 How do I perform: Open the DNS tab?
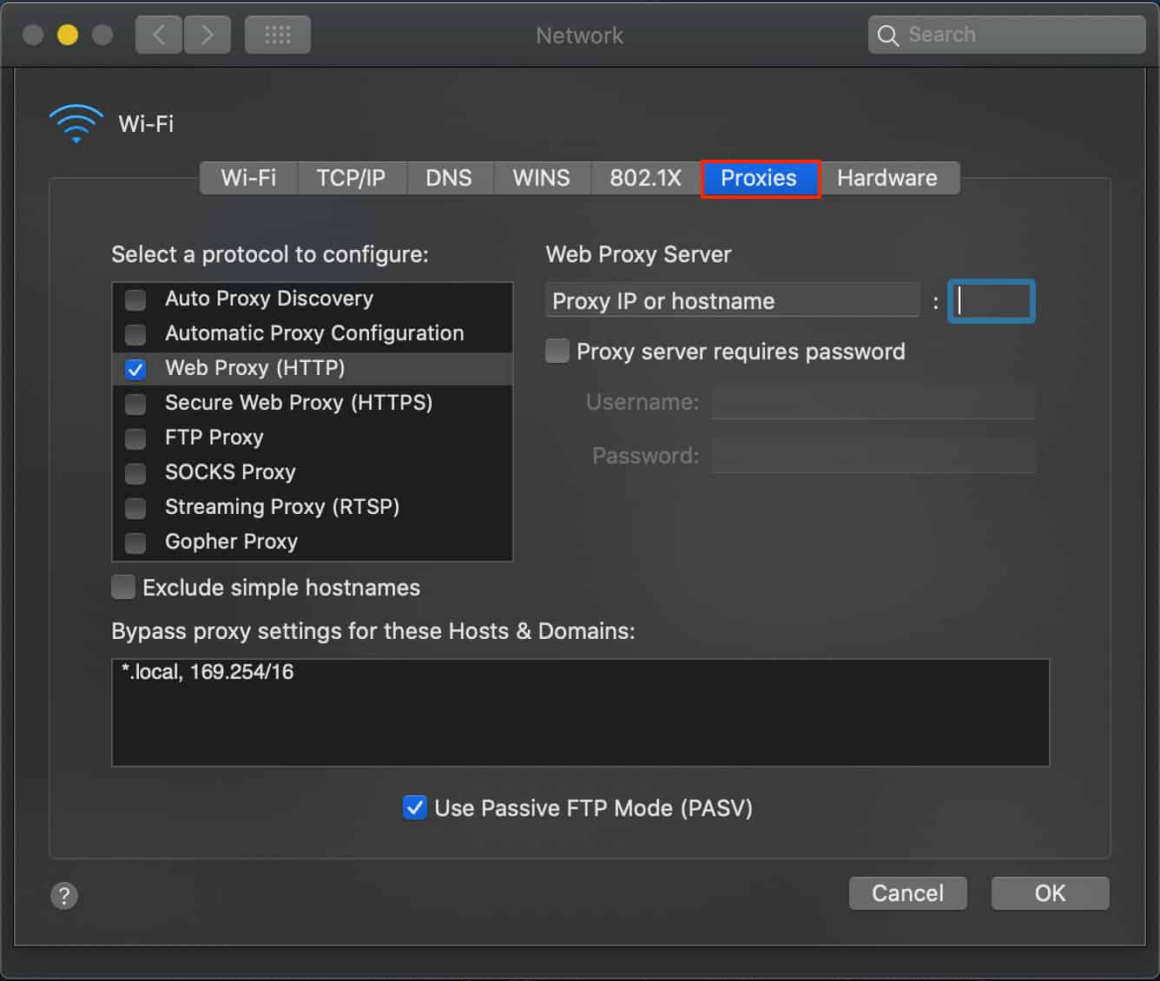point(450,178)
